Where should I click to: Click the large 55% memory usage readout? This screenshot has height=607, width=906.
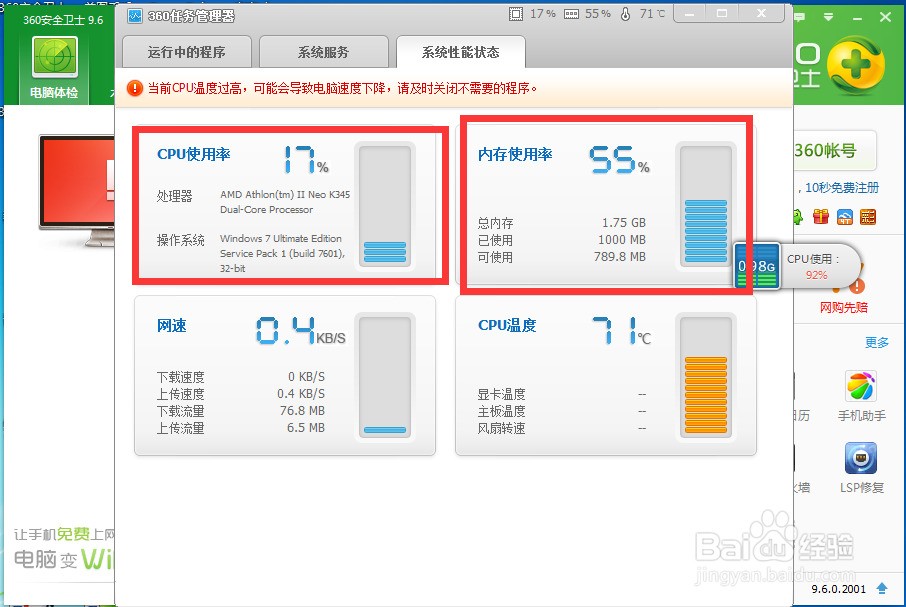(619, 159)
